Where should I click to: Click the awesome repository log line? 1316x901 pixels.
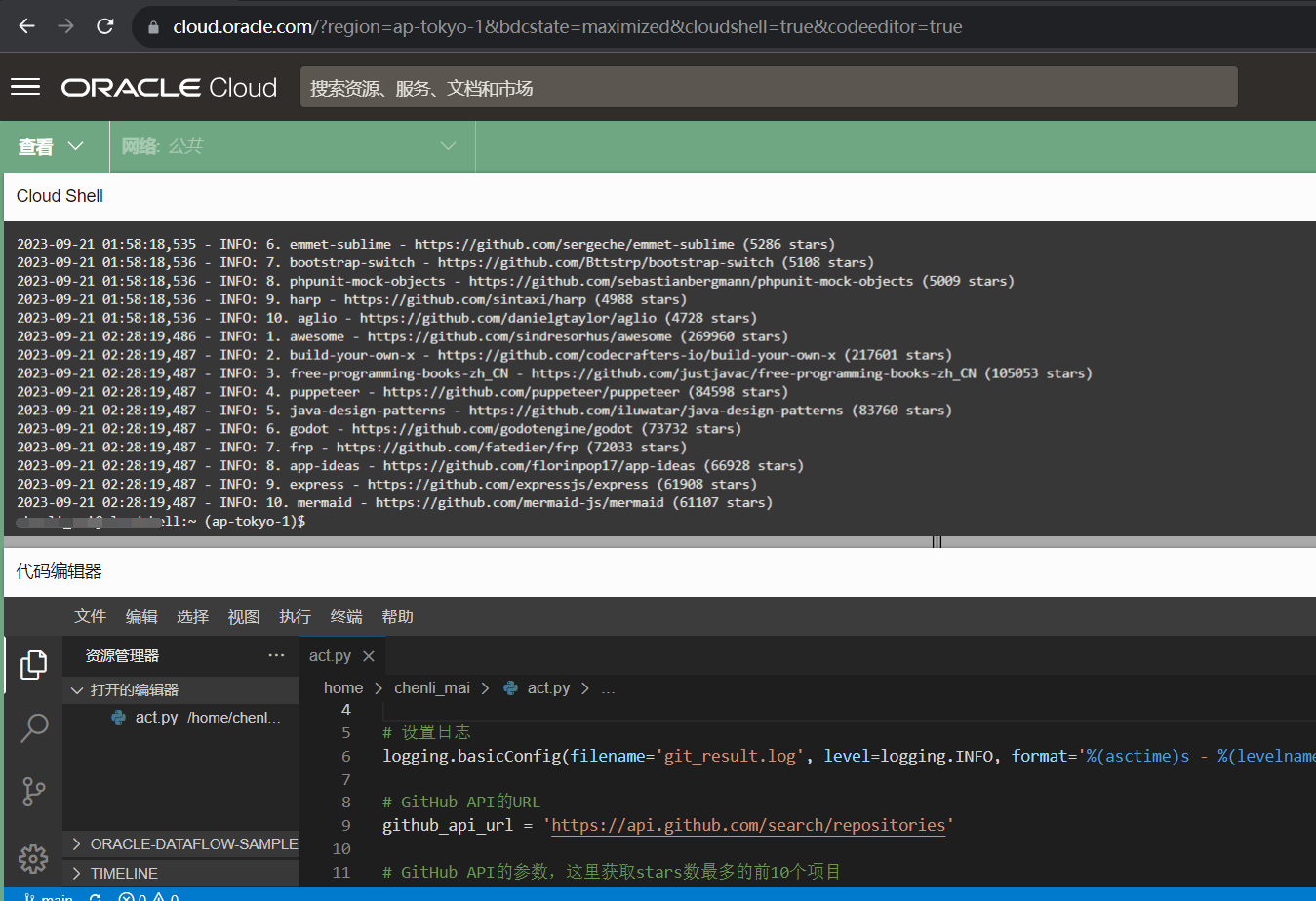(x=402, y=335)
